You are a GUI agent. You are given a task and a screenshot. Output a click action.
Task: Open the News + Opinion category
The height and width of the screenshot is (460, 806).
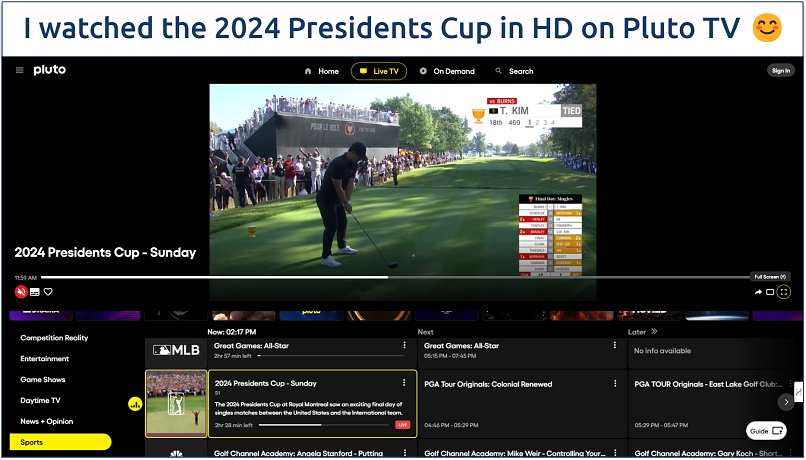coord(47,421)
